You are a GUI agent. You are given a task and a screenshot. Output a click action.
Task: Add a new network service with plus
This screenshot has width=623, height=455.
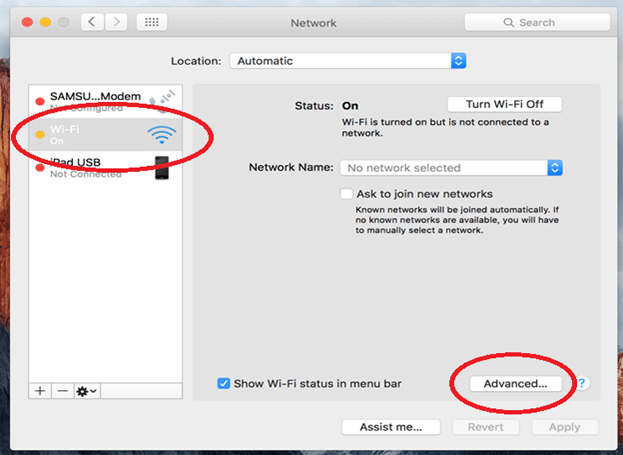[x=40, y=391]
